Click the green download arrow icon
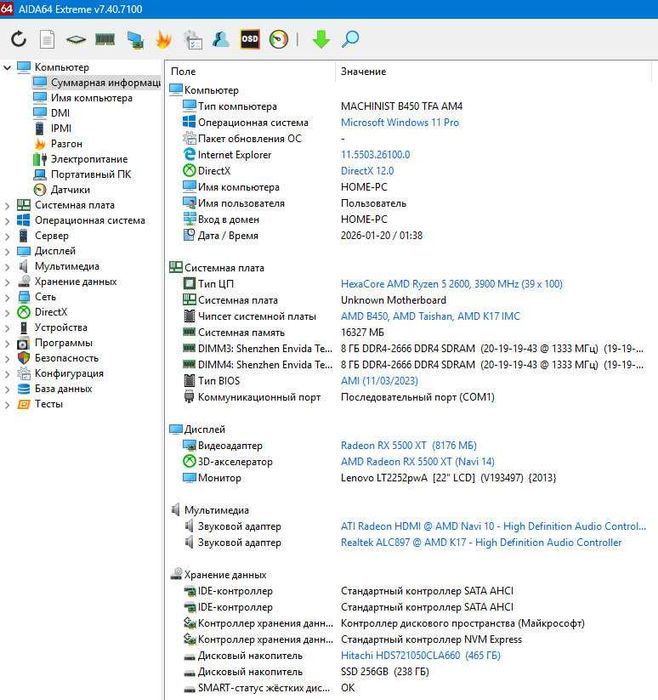The width and height of the screenshot is (658, 700). (321, 39)
